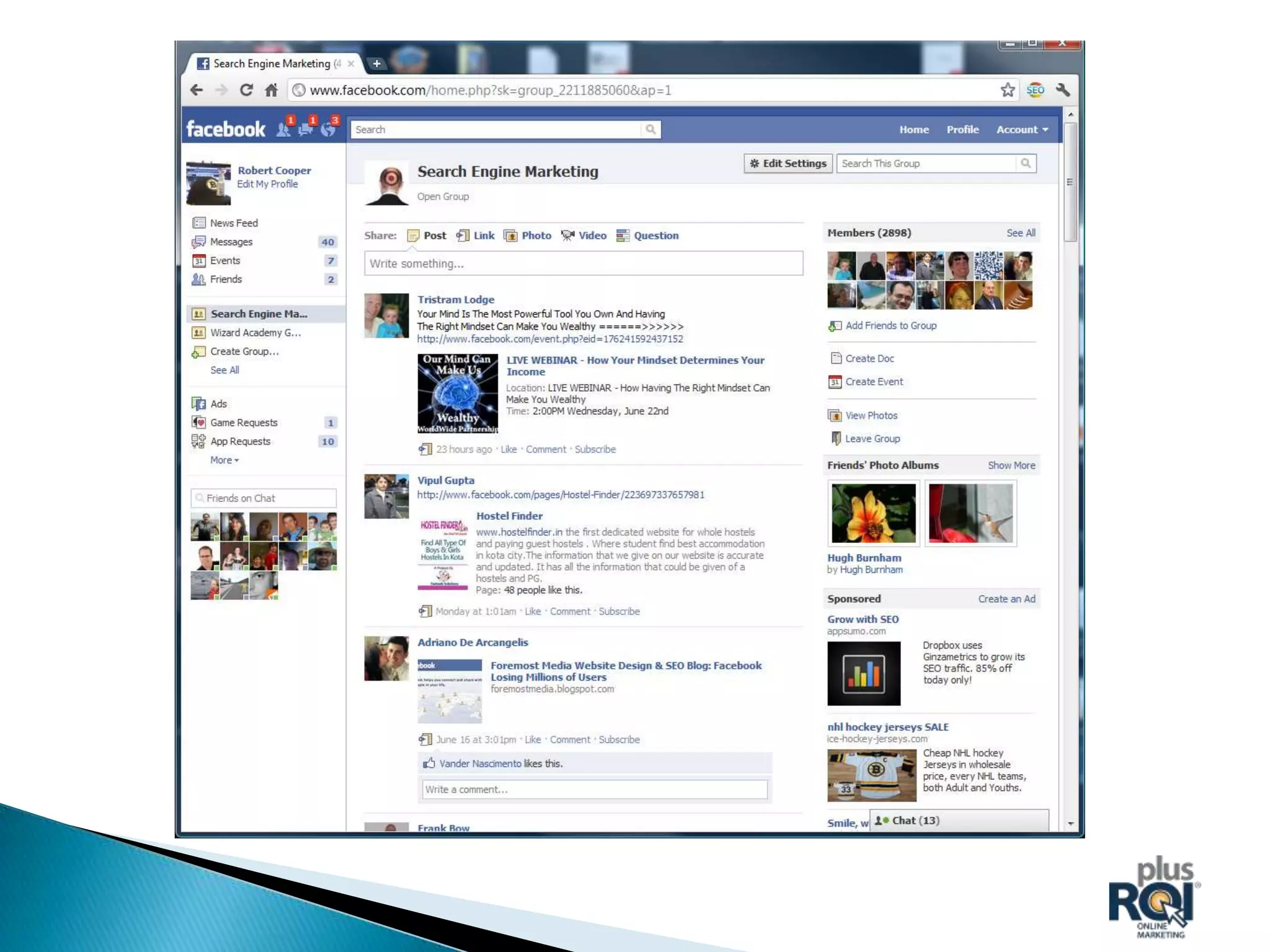Click the SEO extension icon
The height and width of the screenshot is (952, 1270).
(1035, 90)
